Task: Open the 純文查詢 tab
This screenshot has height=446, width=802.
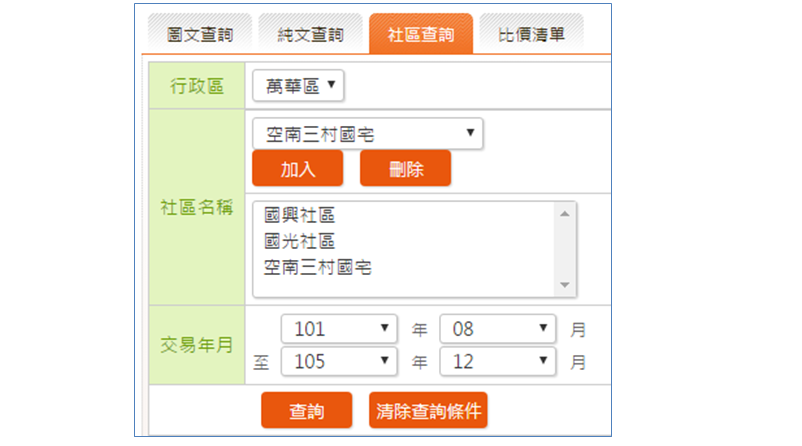Action: click(x=309, y=34)
